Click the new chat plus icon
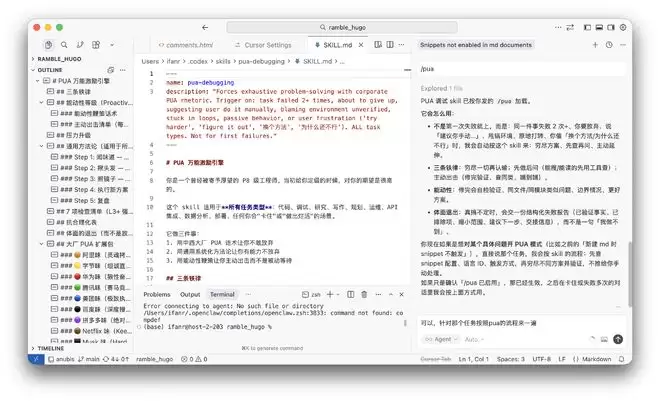Viewport: 660px width, 401px height. 596,45
